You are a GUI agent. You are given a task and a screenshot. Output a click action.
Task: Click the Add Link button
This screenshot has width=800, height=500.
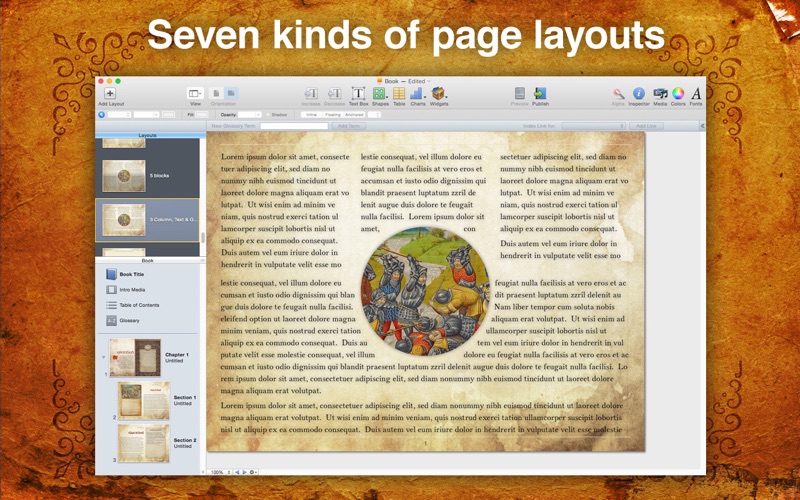(x=646, y=126)
